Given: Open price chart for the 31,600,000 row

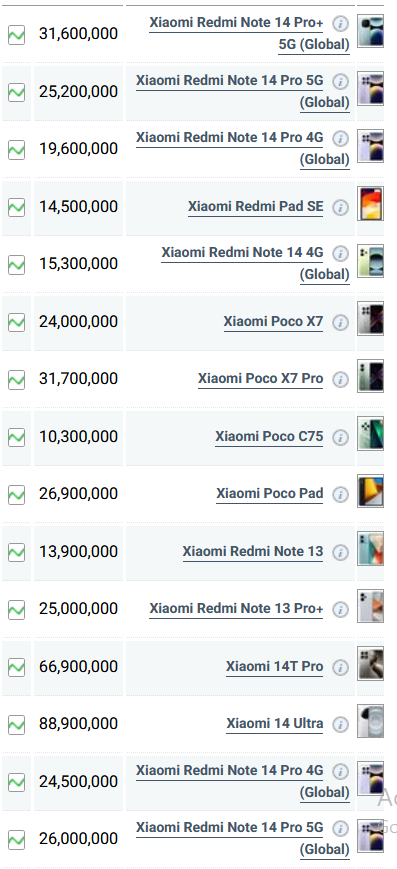Looking at the screenshot, I should click(x=17, y=35).
